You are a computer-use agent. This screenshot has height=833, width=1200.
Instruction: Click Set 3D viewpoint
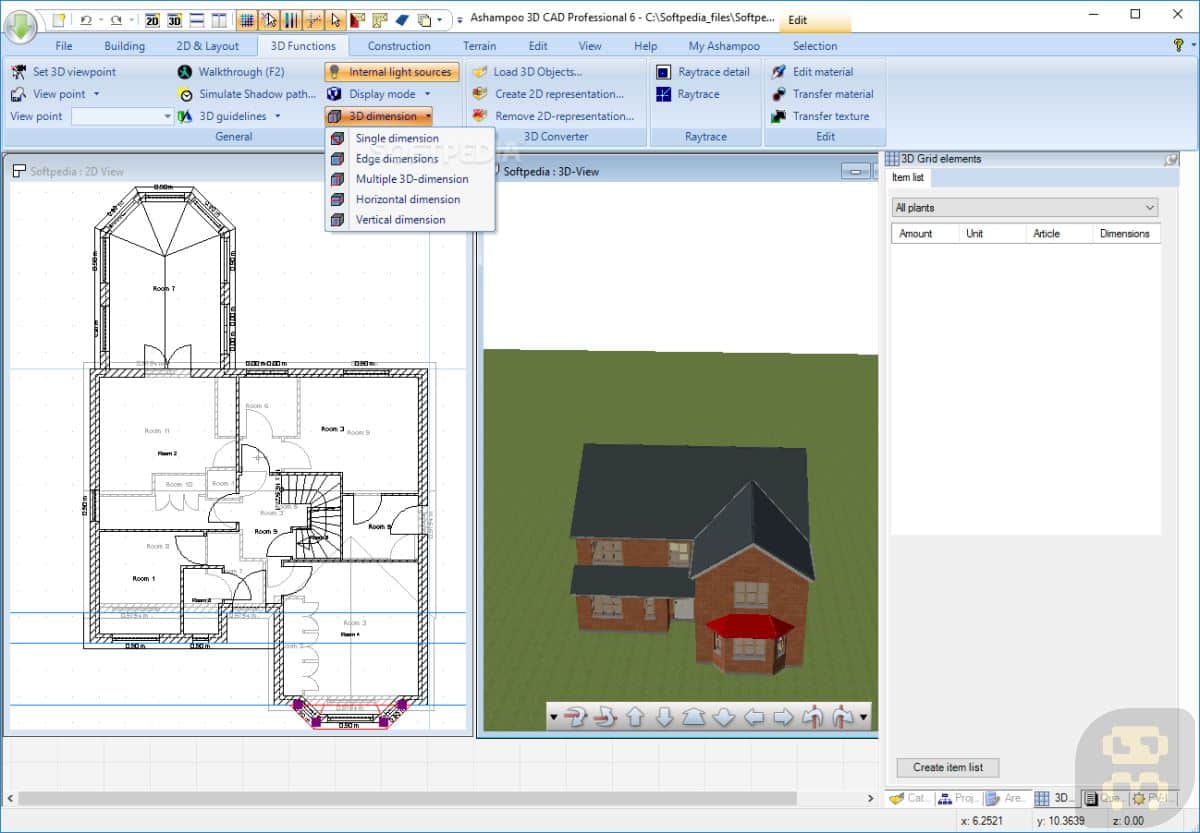(64, 72)
